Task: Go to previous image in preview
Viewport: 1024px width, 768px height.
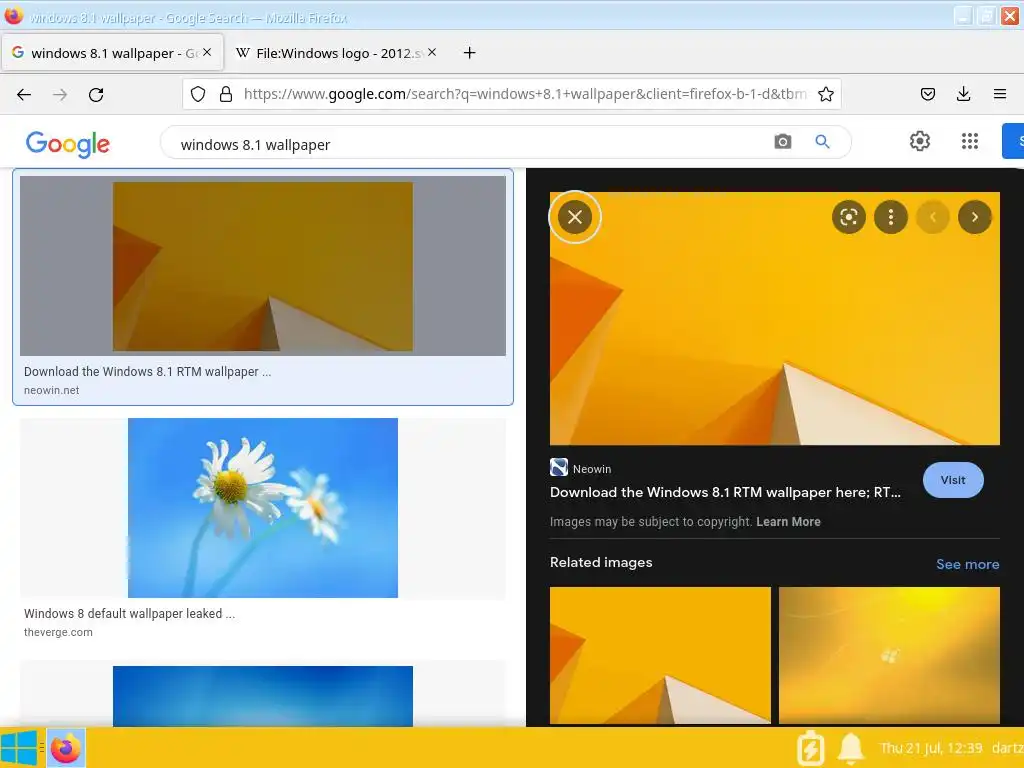Action: pos(933,217)
